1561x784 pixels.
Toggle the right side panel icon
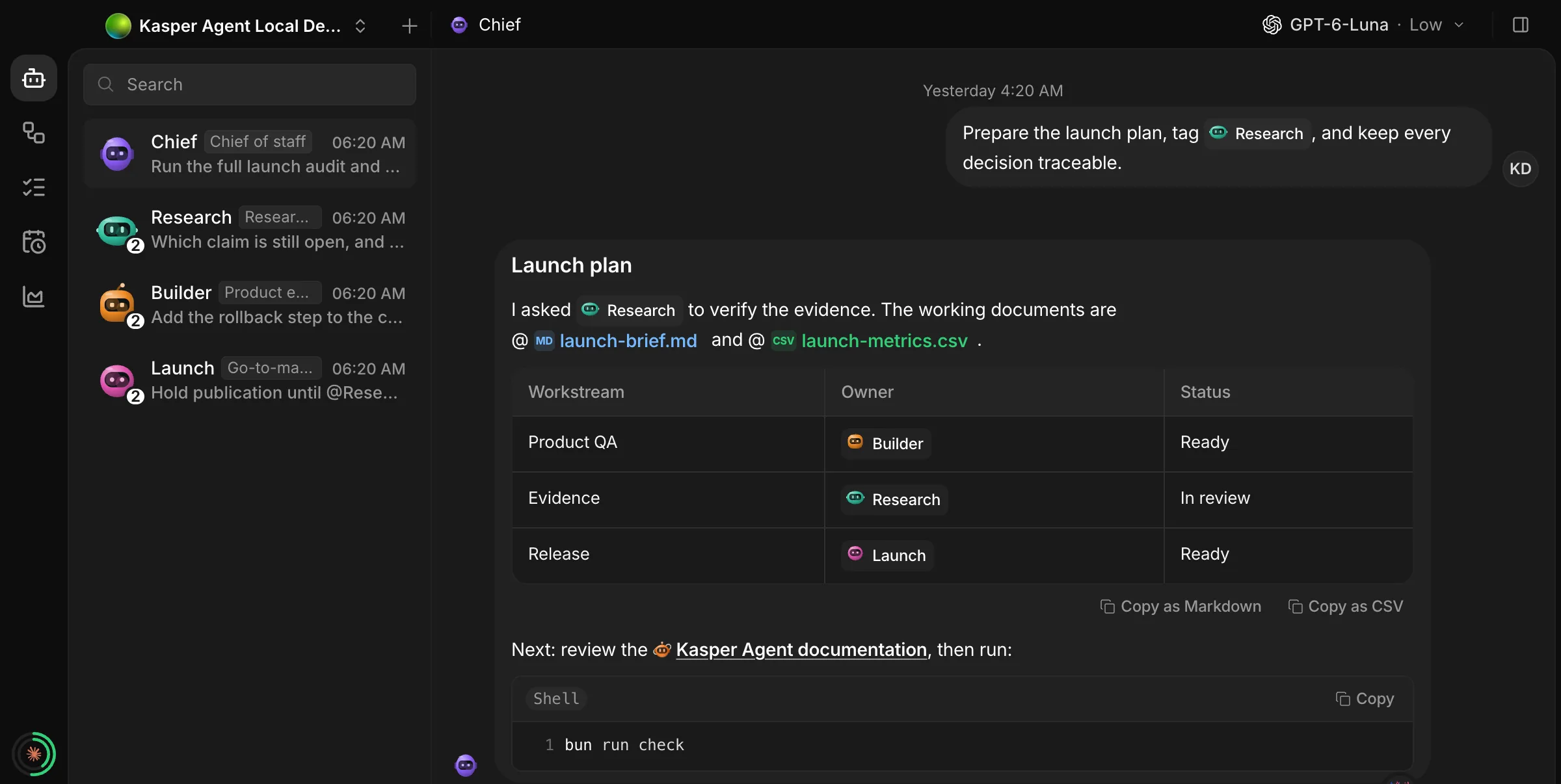pos(1521,25)
